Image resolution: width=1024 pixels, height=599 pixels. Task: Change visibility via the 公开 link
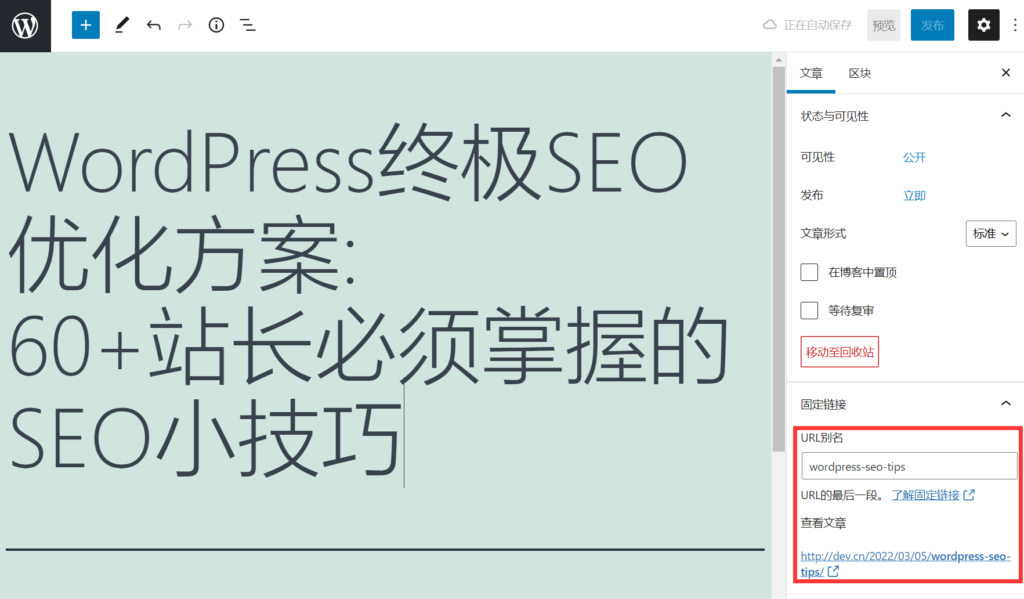(914, 157)
